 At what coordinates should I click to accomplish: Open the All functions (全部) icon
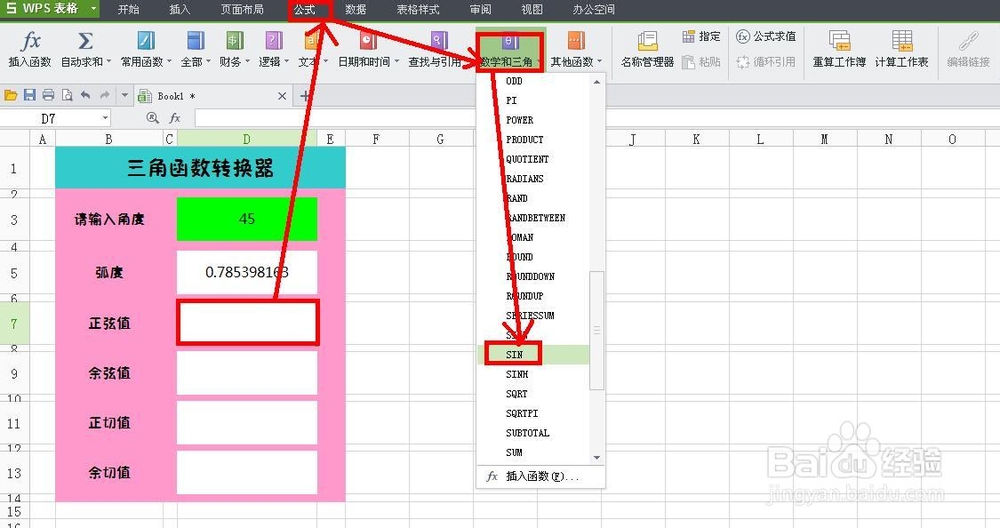(195, 41)
